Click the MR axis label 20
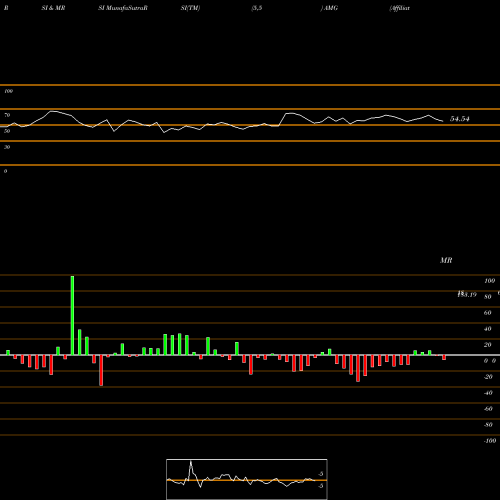 pos(487,345)
